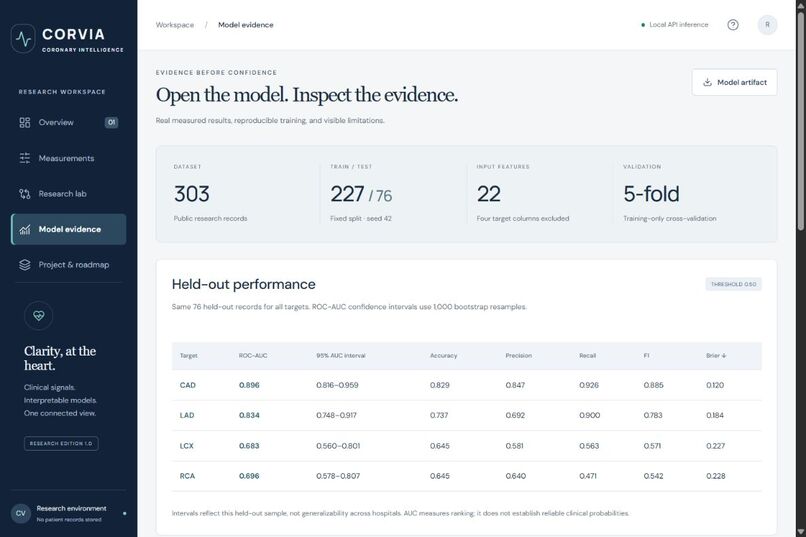Download the Model artifact
The height and width of the screenshot is (537, 806).
tap(734, 82)
